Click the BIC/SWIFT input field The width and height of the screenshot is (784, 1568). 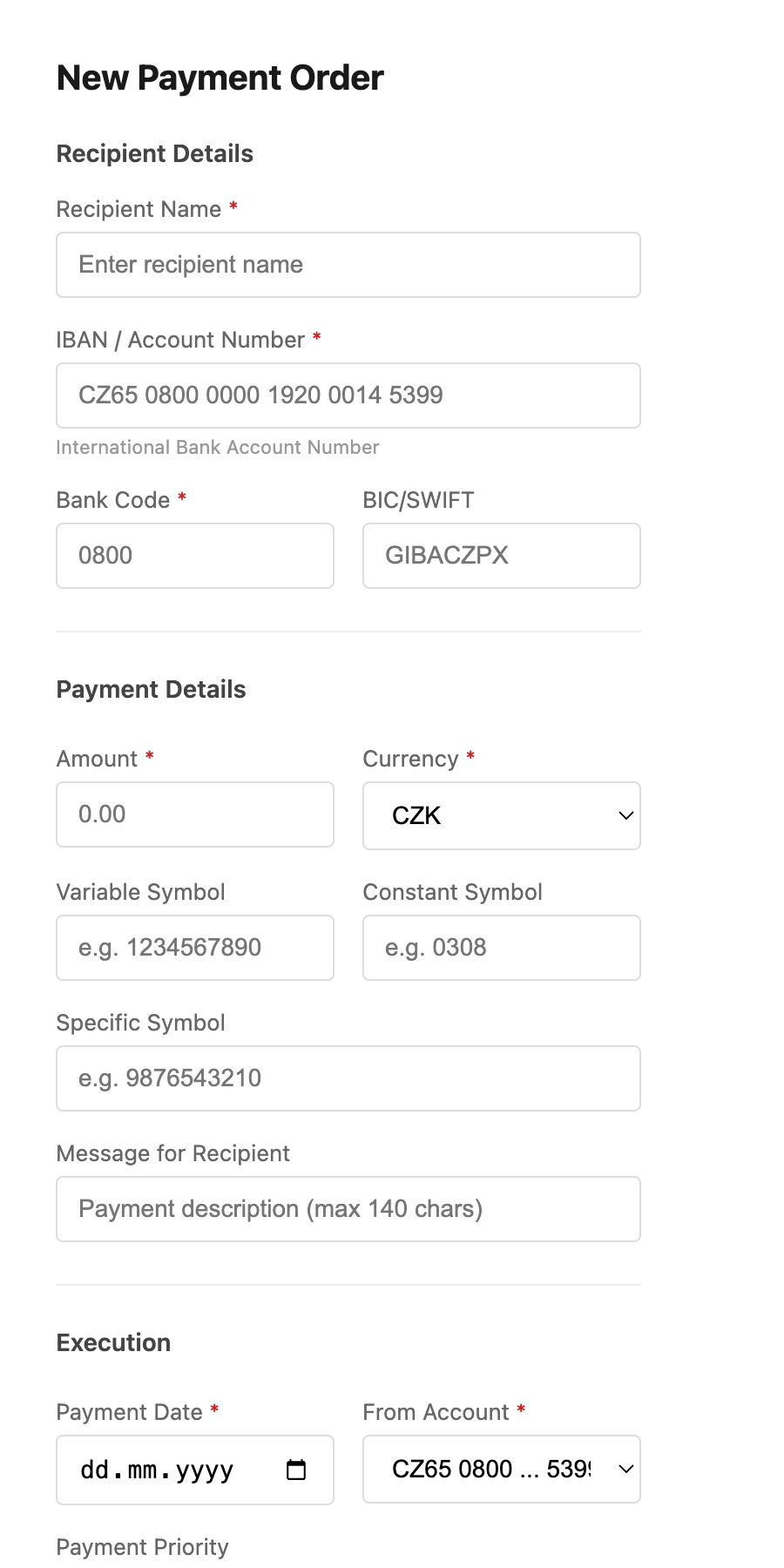click(x=501, y=556)
